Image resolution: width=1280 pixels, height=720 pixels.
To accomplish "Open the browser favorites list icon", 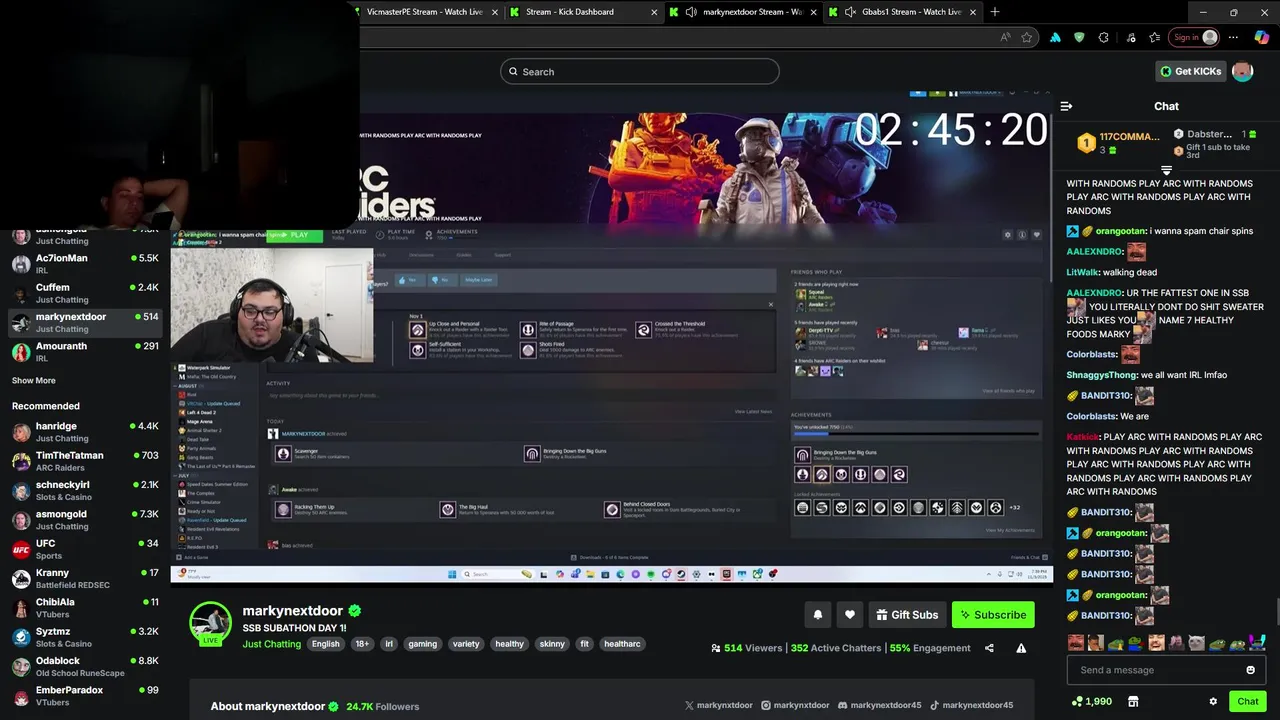I will (1155, 38).
